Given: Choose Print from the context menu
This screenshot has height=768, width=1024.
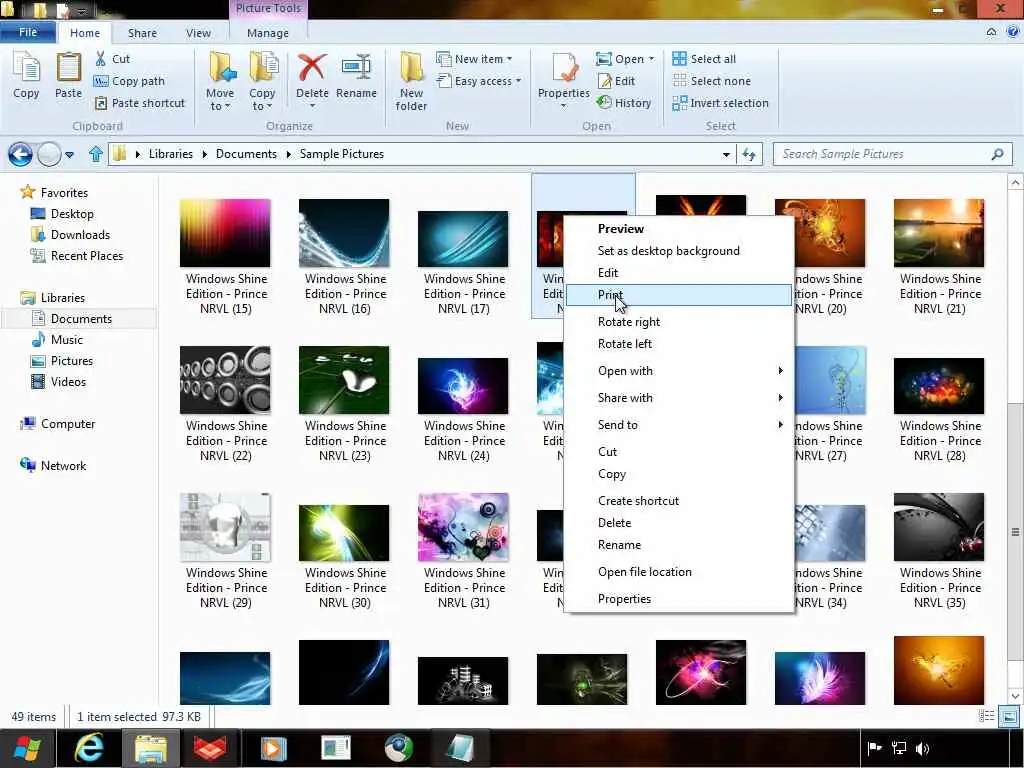Looking at the screenshot, I should click(679, 295).
